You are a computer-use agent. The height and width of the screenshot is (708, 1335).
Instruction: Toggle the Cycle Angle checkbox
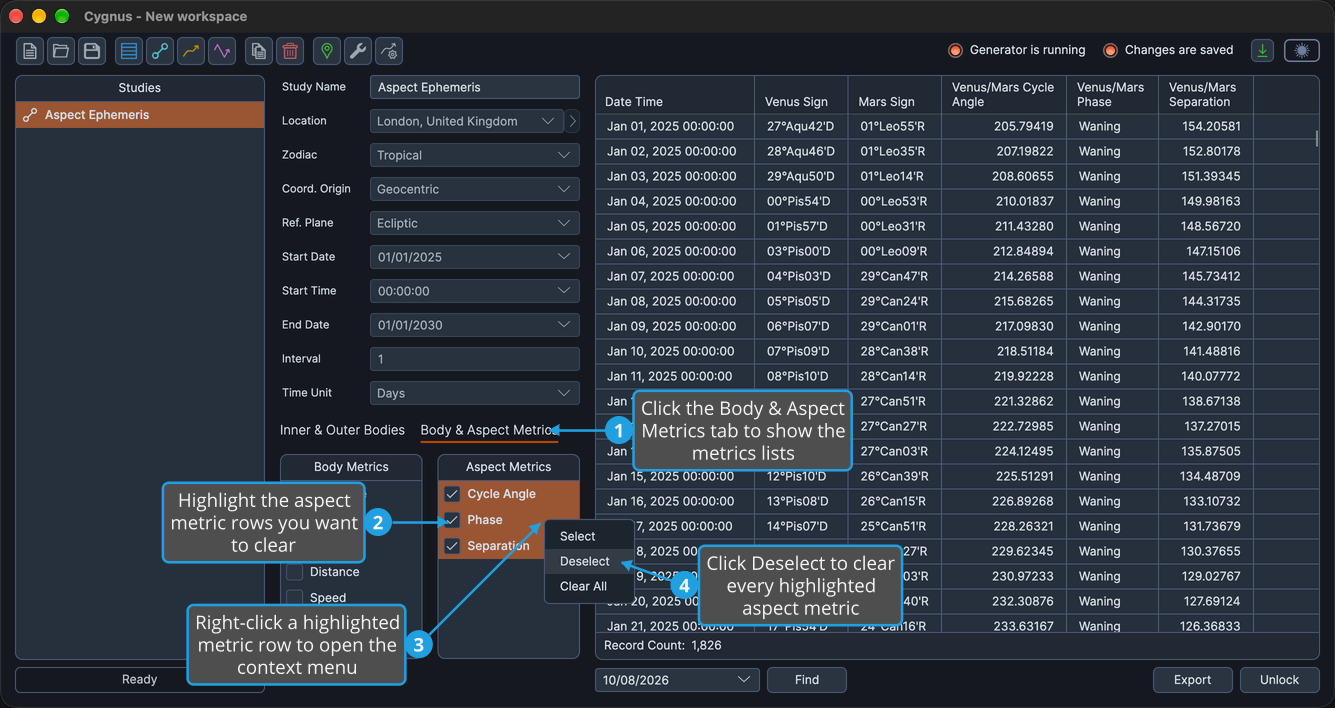pyautogui.click(x=452, y=494)
